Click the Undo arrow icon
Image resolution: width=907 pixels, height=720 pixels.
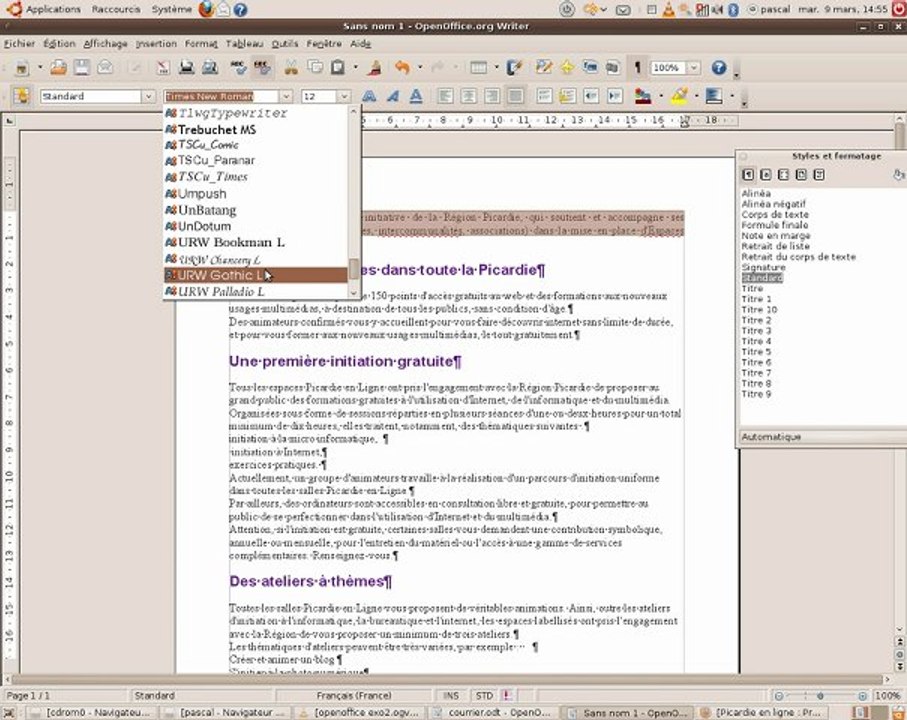402,68
